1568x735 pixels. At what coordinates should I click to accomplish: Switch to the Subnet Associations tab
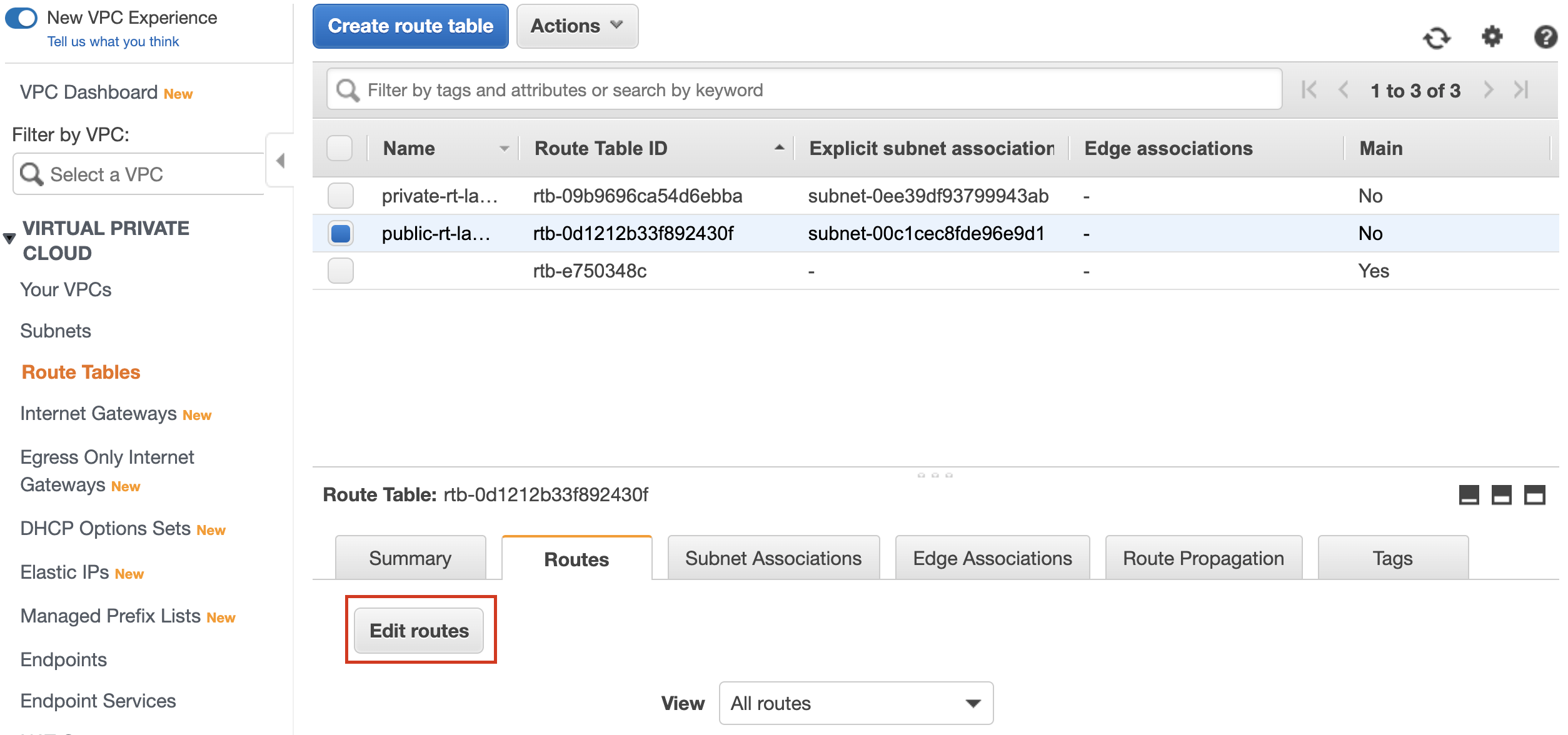point(773,558)
